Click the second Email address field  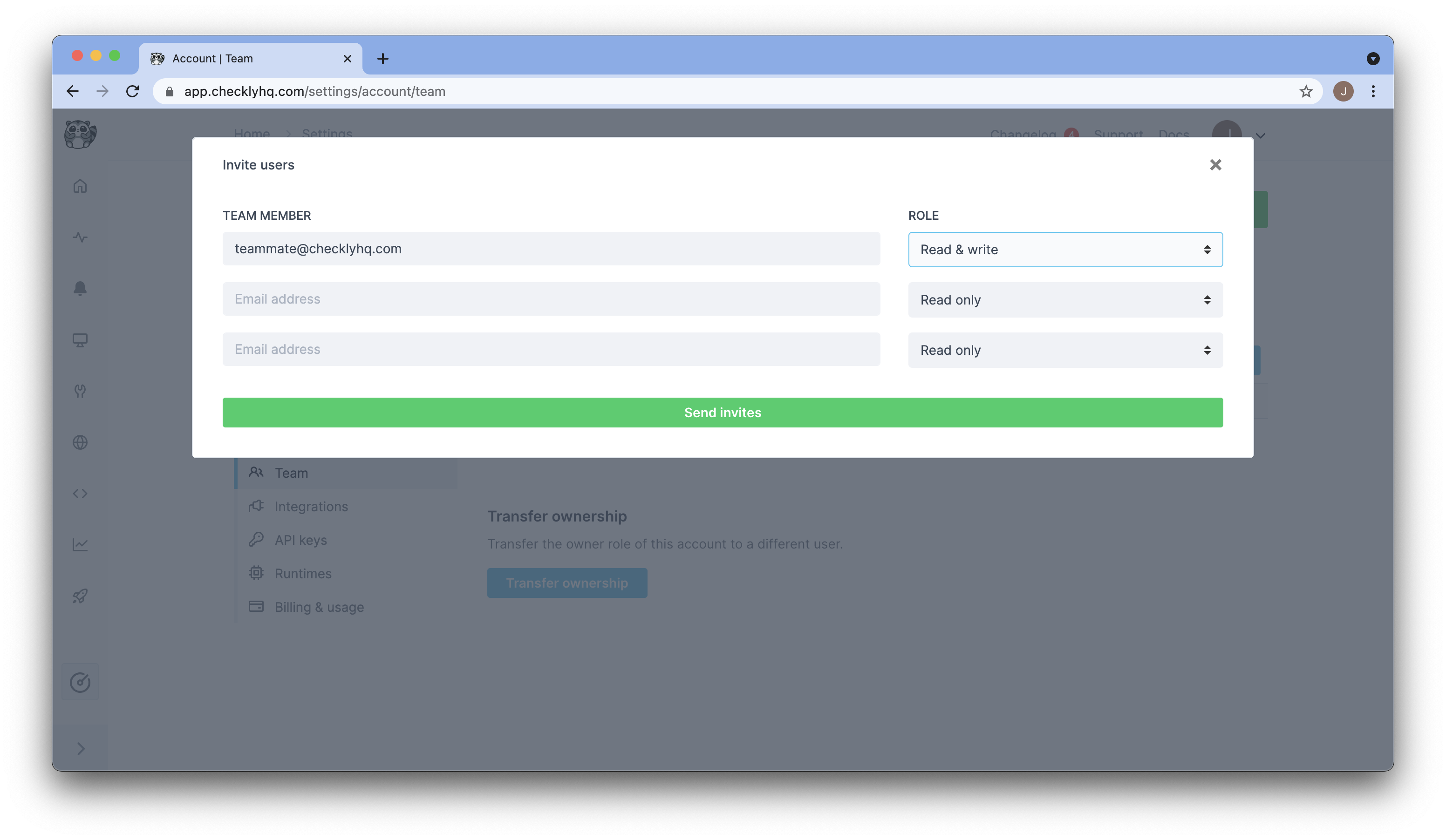(x=551, y=299)
